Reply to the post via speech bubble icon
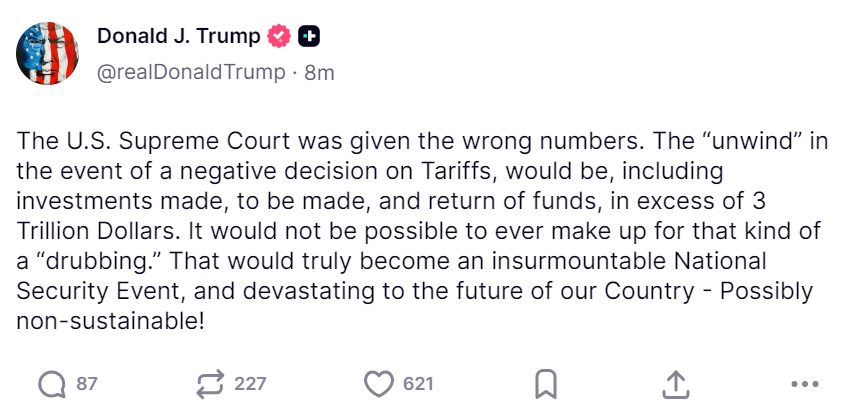Viewport: 855px width, 414px height. tap(52, 384)
